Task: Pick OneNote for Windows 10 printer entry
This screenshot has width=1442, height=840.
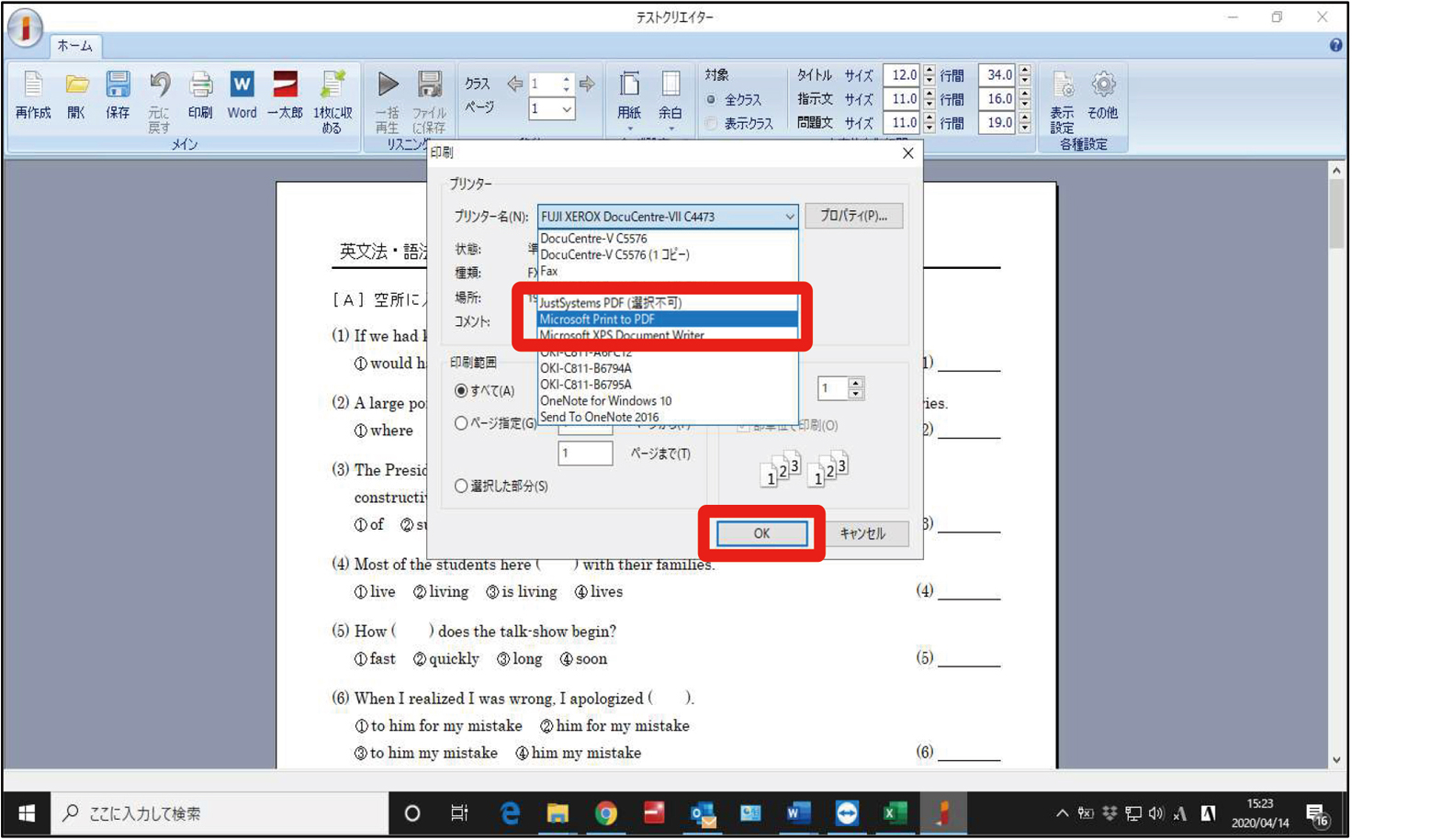Action: pos(606,401)
